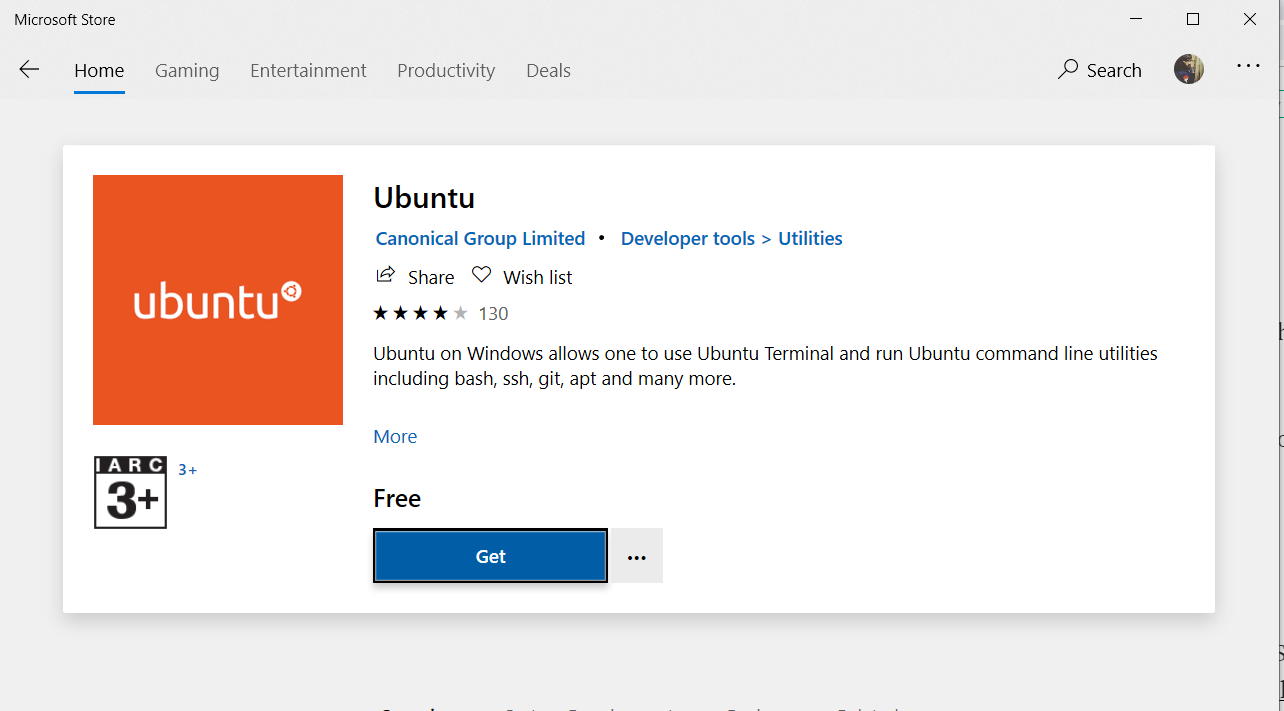Expand description with More link

395,436
